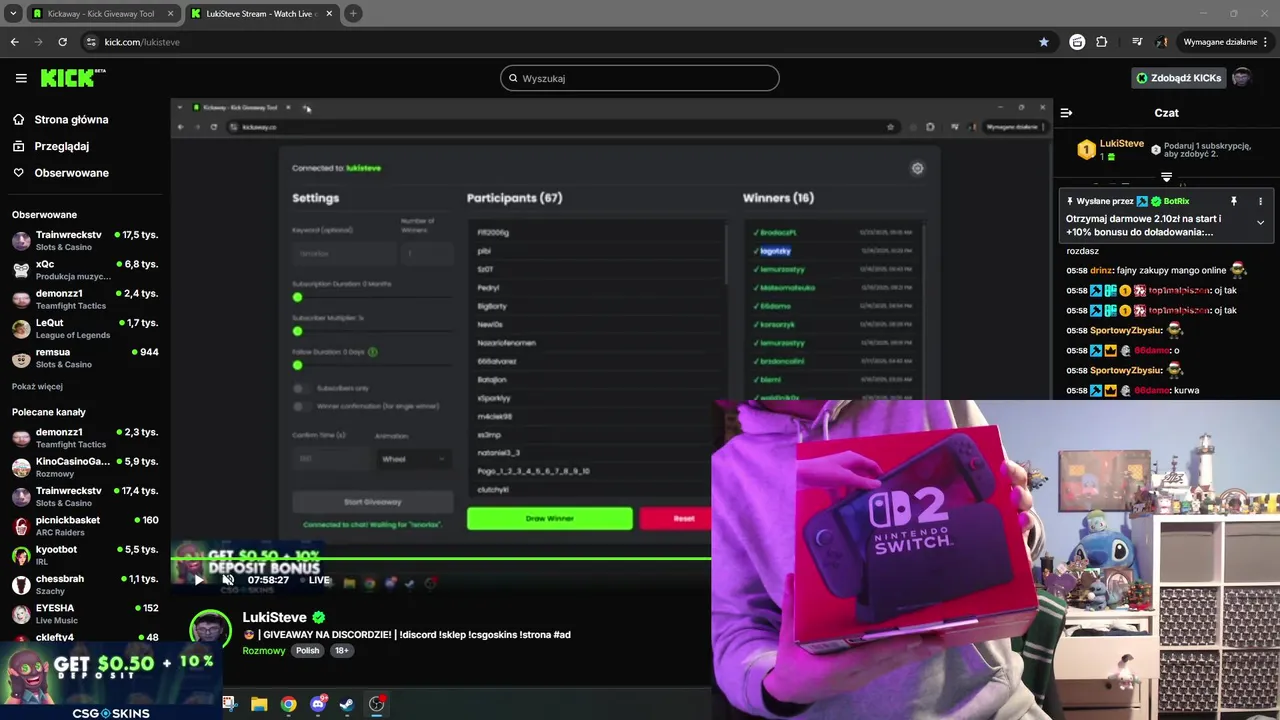The height and width of the screenshot is (720, 1280).
Task: Open a new browser tab
Action: 353,14
